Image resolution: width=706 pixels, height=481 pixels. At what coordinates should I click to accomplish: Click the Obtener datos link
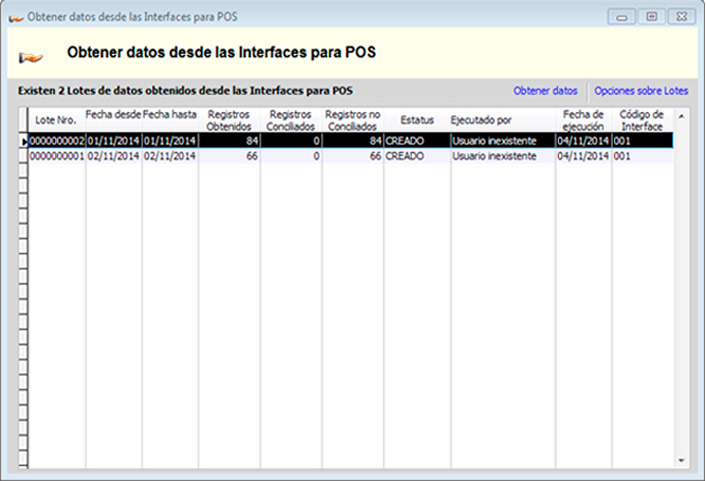pos(545,91)
